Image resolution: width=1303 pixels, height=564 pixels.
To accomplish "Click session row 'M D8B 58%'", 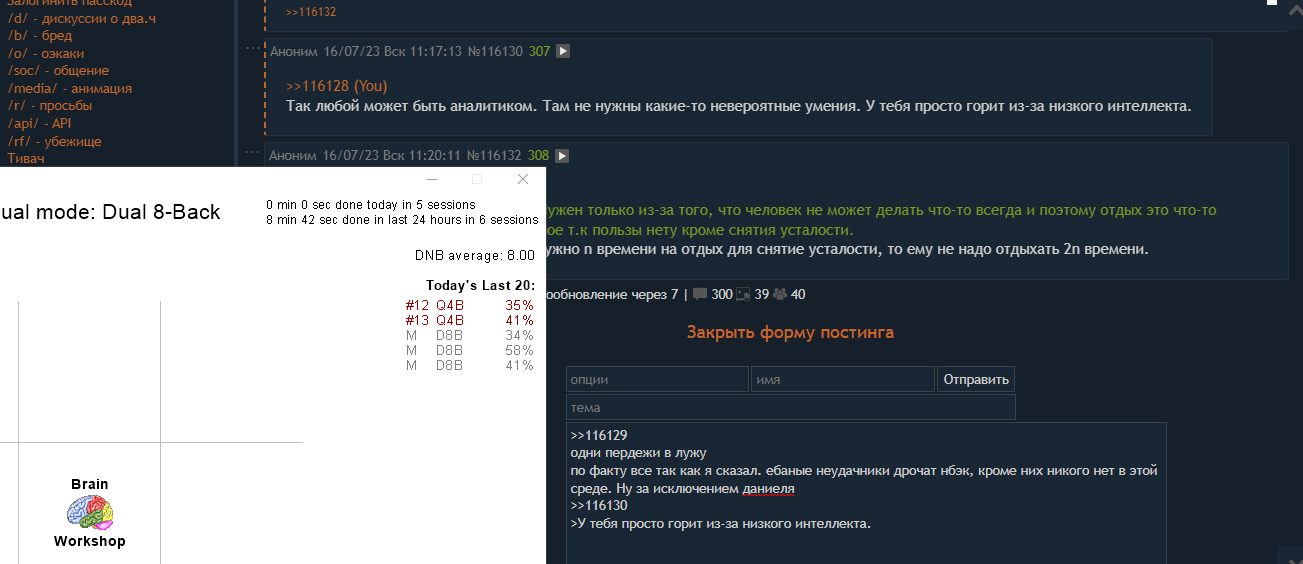I will click(x=470, y=351).
